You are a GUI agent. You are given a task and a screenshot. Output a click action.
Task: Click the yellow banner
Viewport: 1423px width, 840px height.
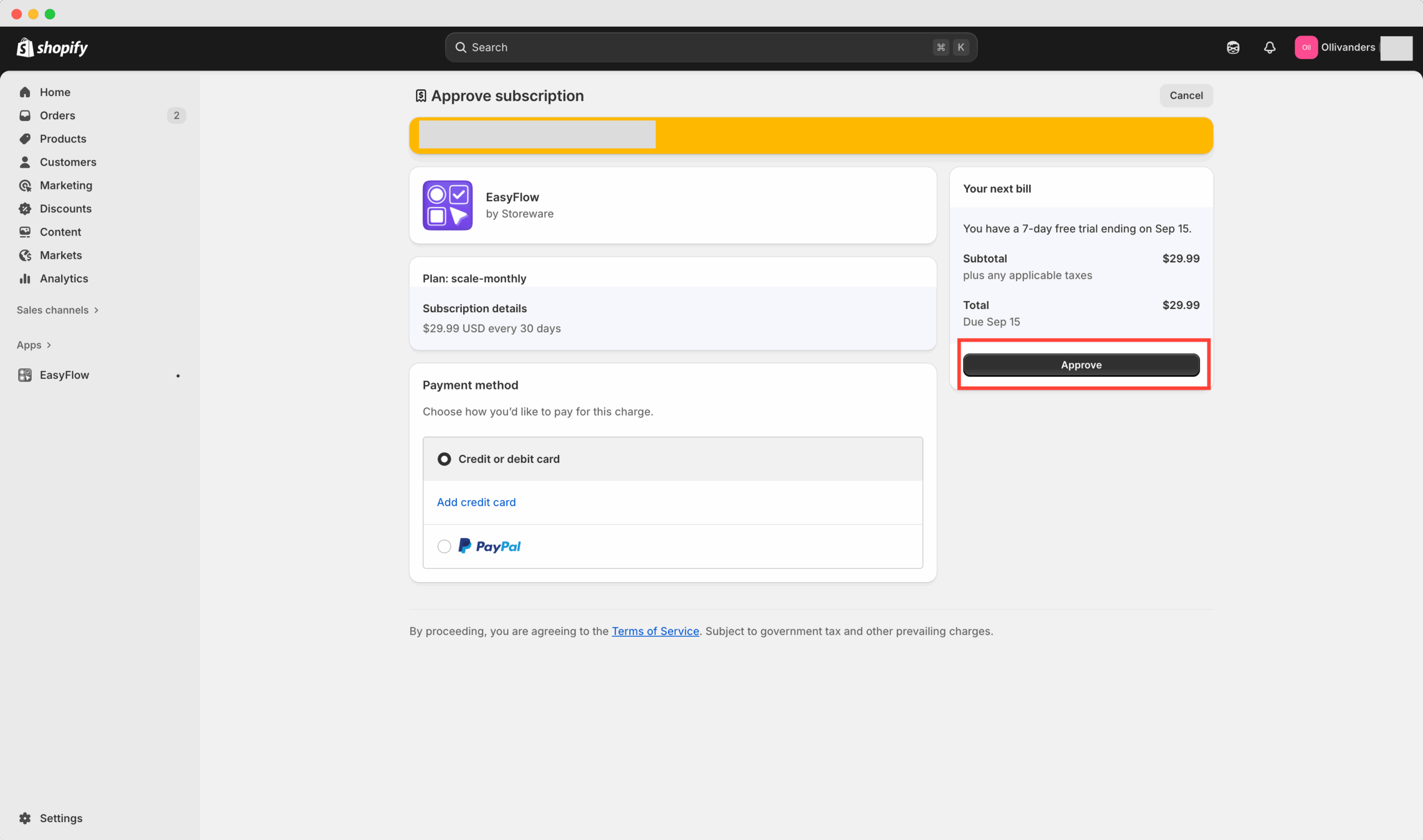[x=811, y=136]
